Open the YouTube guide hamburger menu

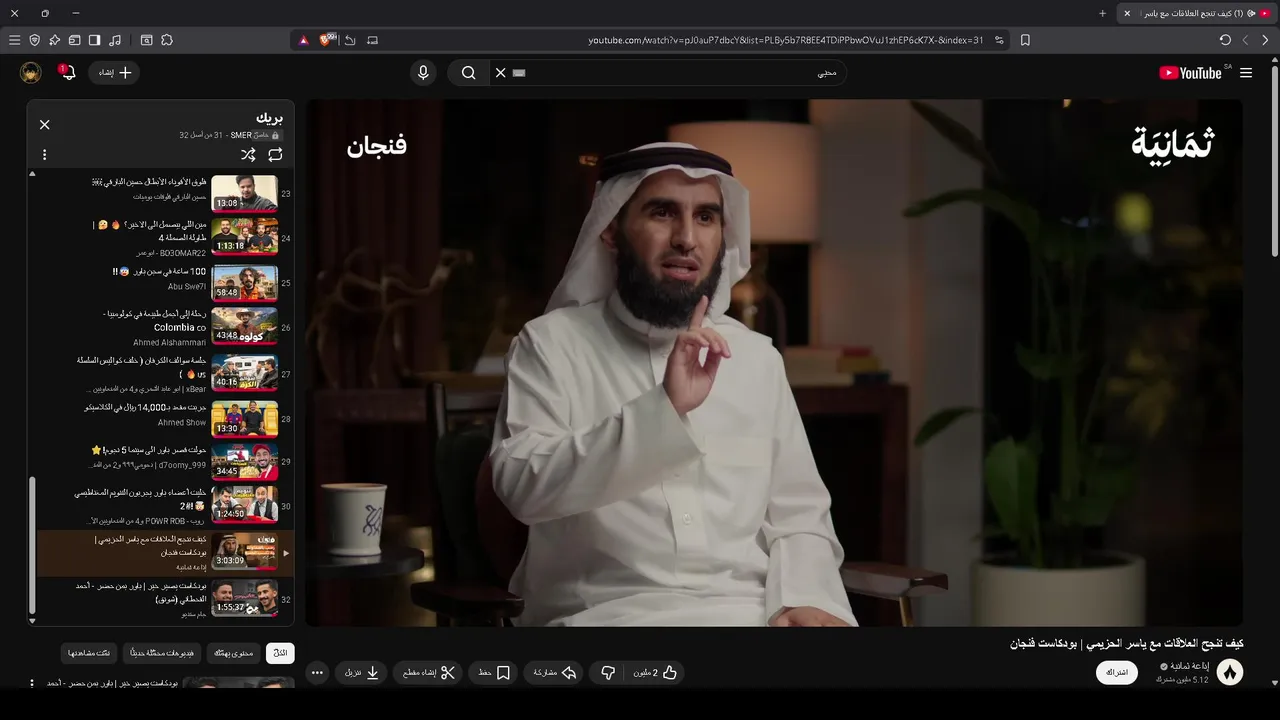pyautogui.click(x=1246, y=73)
